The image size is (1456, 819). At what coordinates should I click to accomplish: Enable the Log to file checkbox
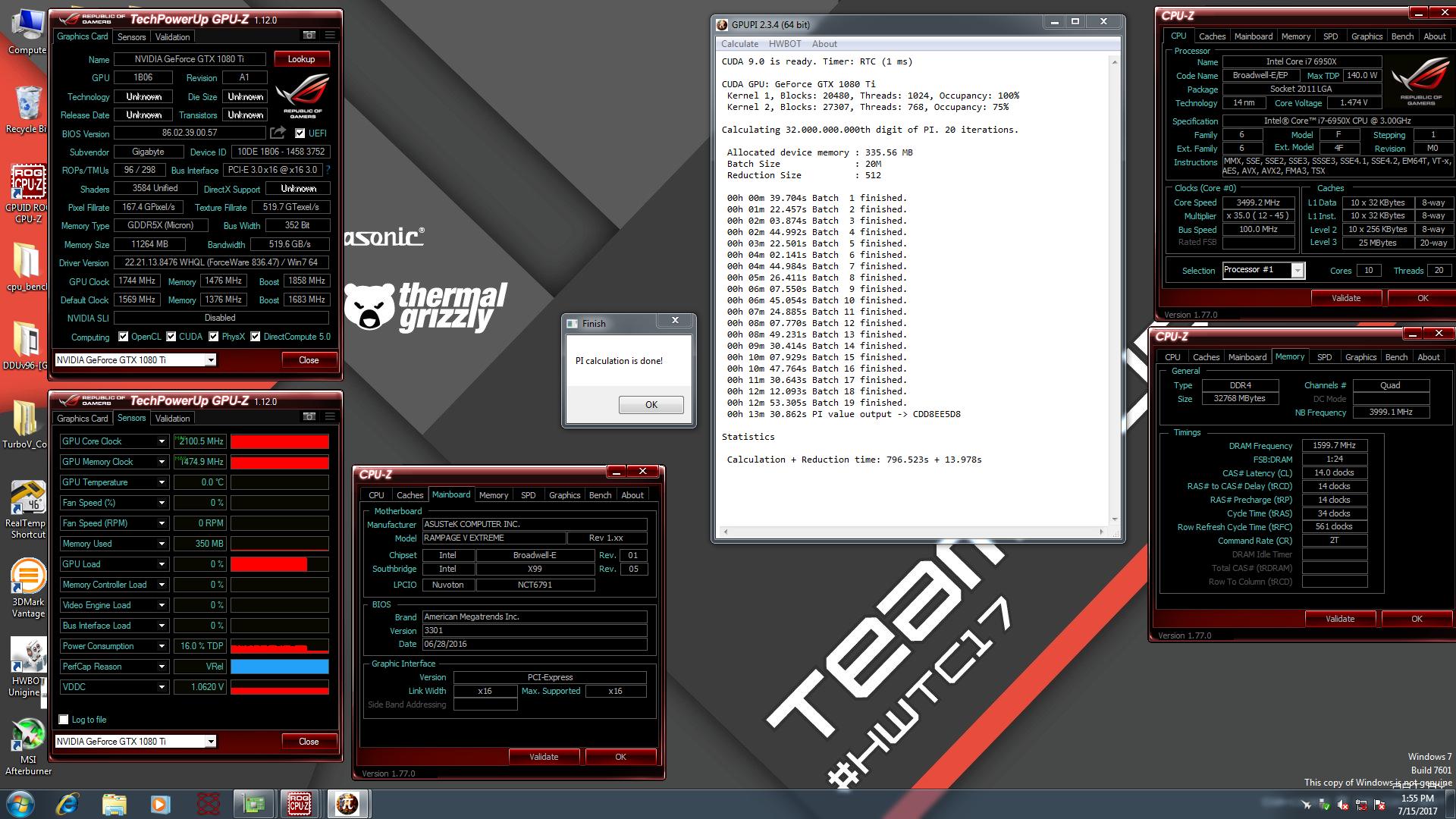point(64,719)
